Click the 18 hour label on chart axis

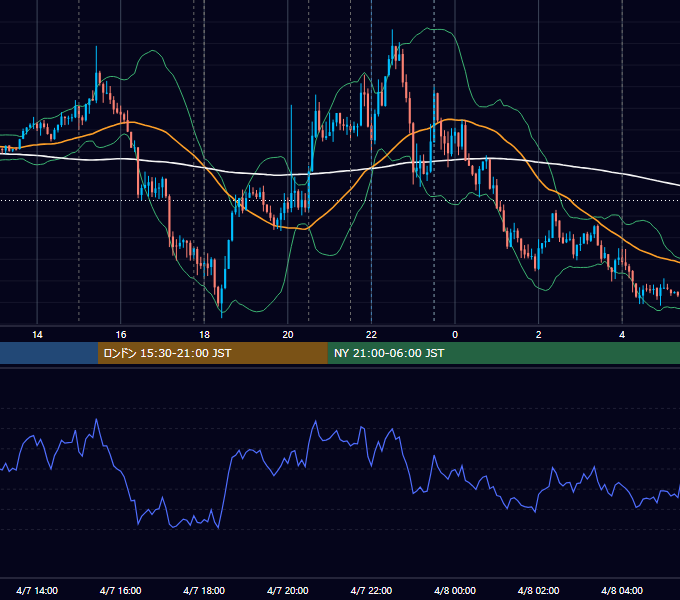tap(204, 335)
